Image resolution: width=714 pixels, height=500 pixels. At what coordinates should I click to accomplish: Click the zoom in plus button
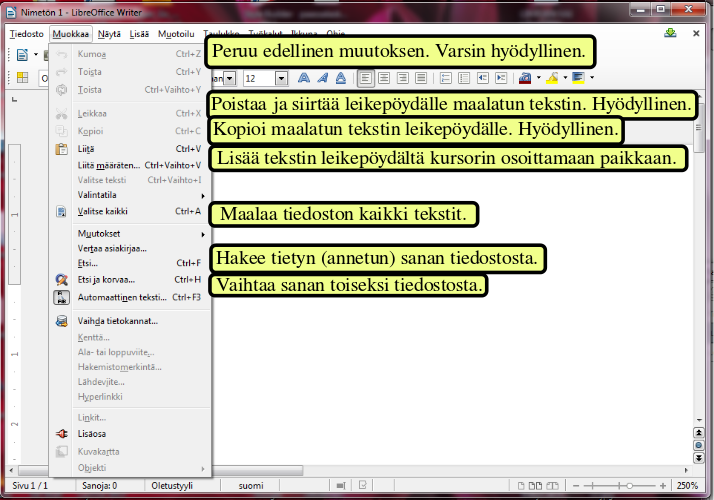pyautogui.click(x=663, y=486)
